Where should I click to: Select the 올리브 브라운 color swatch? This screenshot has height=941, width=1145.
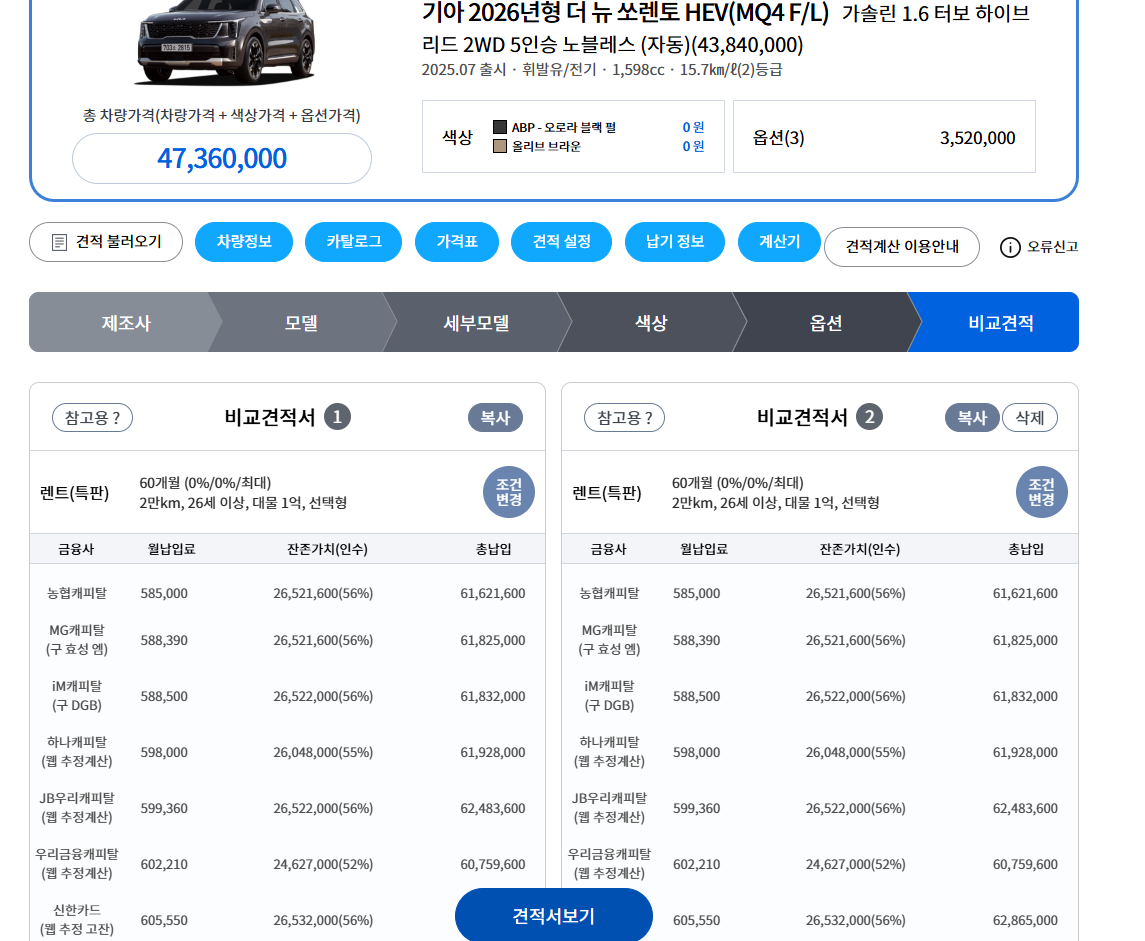pyautogui.click(x=500, y=146)
